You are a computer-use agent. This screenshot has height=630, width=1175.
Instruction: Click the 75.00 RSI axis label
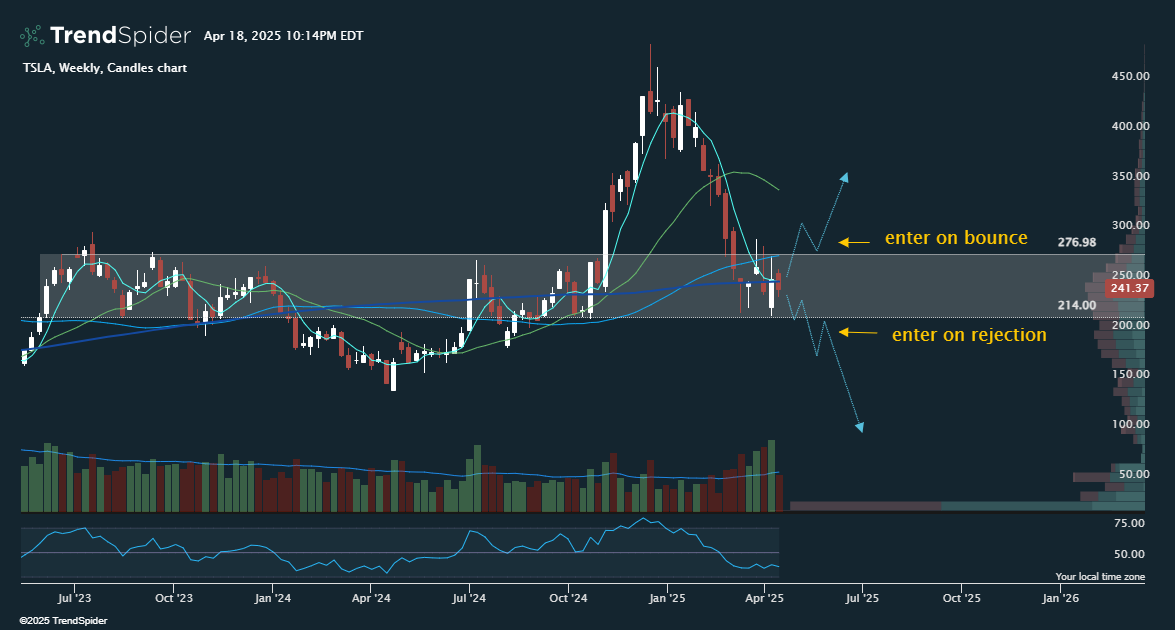(1129, 523)
